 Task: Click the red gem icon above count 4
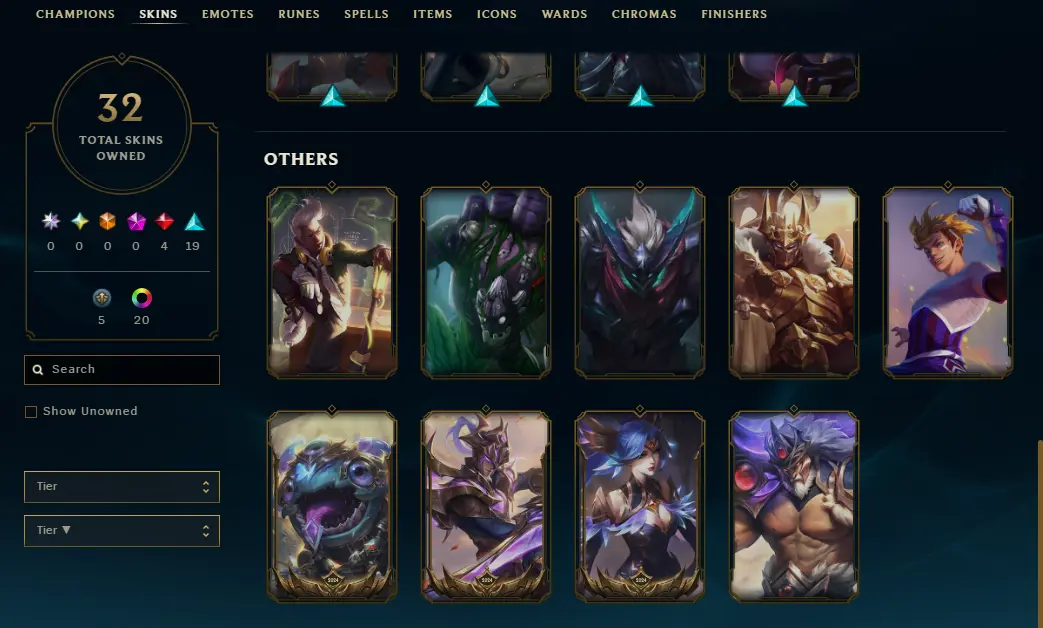pos(164,221)
